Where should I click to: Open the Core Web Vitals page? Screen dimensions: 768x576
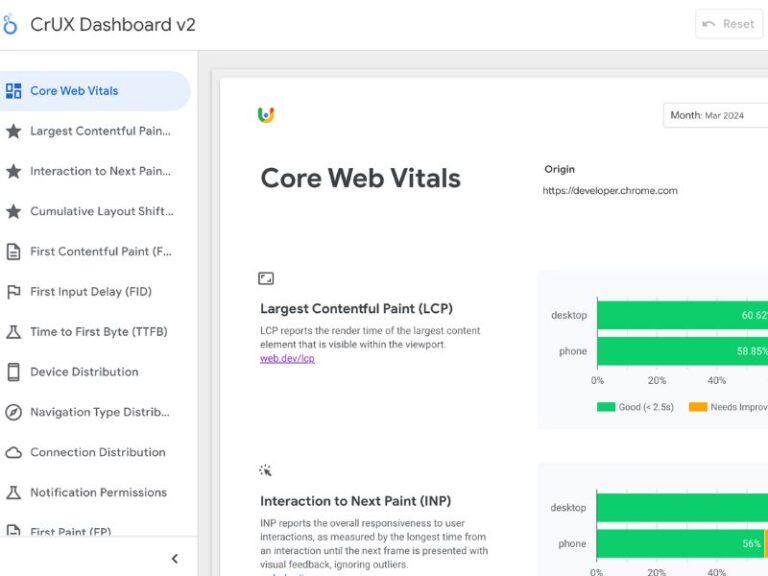pyautogui.click(x=95, y=91)
